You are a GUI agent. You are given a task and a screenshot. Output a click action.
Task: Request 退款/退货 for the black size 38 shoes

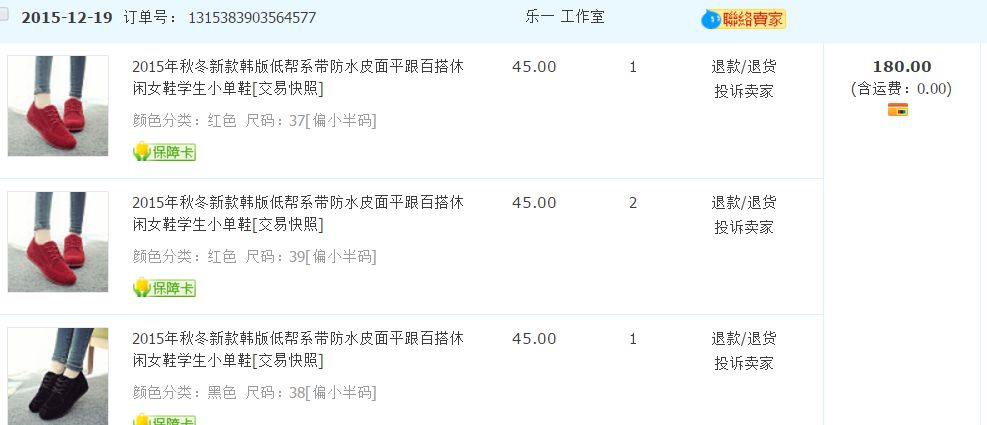pyautogui.click(x=743, y=339)
